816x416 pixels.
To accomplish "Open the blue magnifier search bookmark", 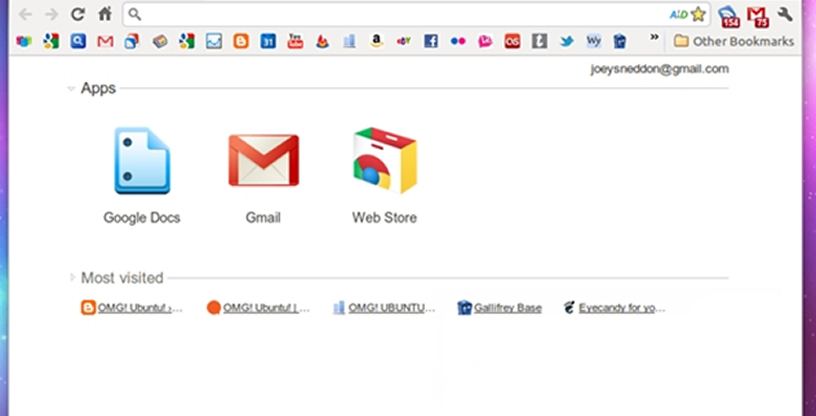I will tap(78, 41).
